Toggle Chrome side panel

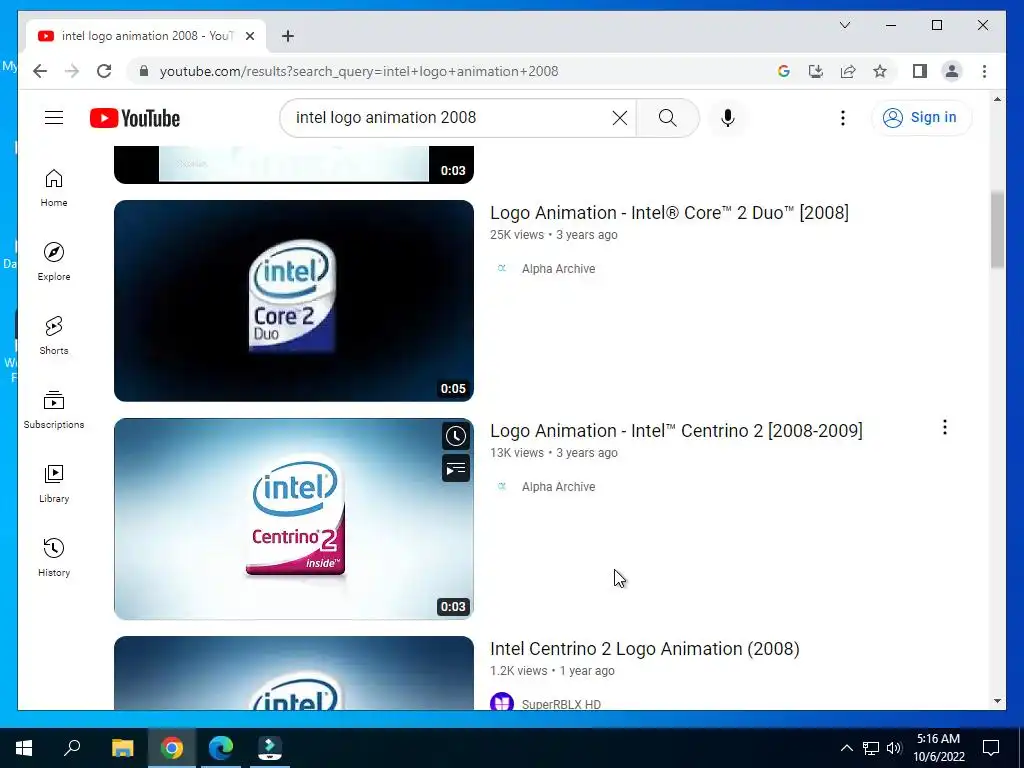[920, 71]
